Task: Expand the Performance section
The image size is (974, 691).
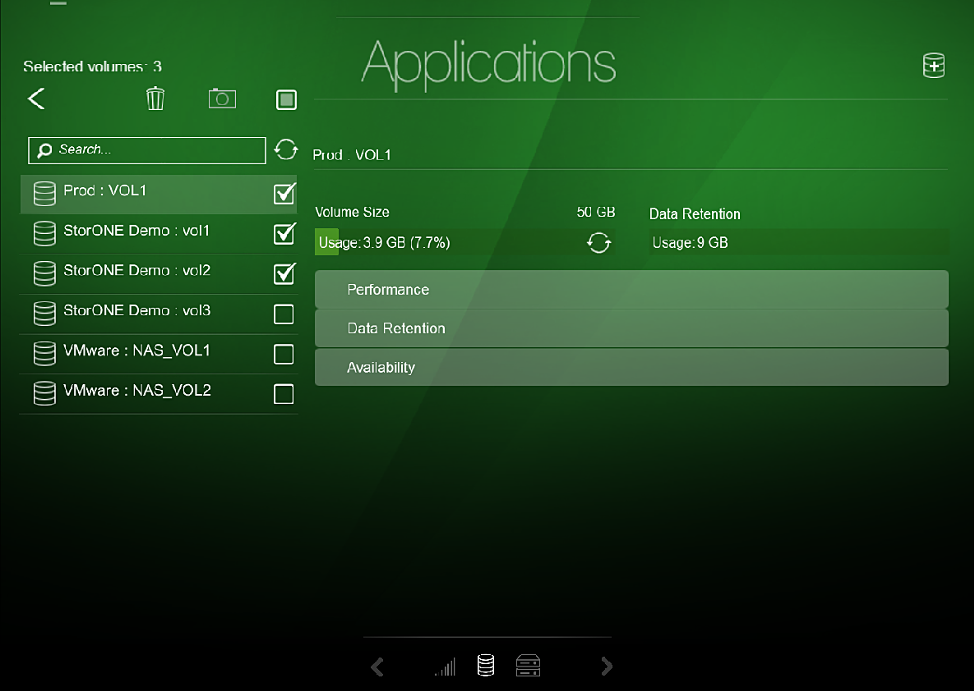Action: [631, 290]
